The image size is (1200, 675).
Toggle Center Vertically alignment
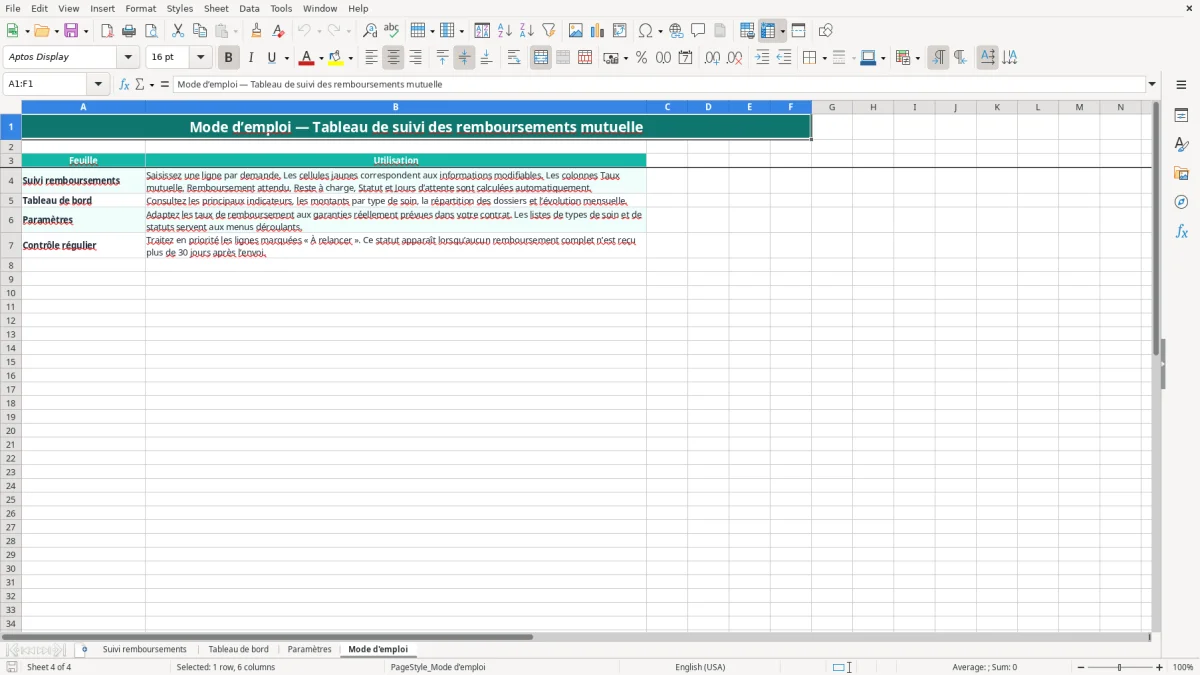(x=464, y=58)
